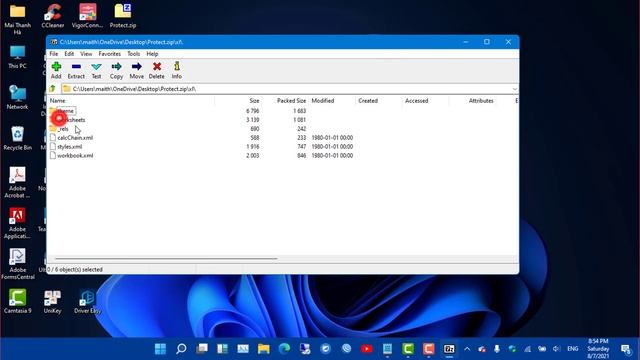Screen dimensions: 640x360
Task: Sort by the Created column header
Action: click(x=379, y=100)
